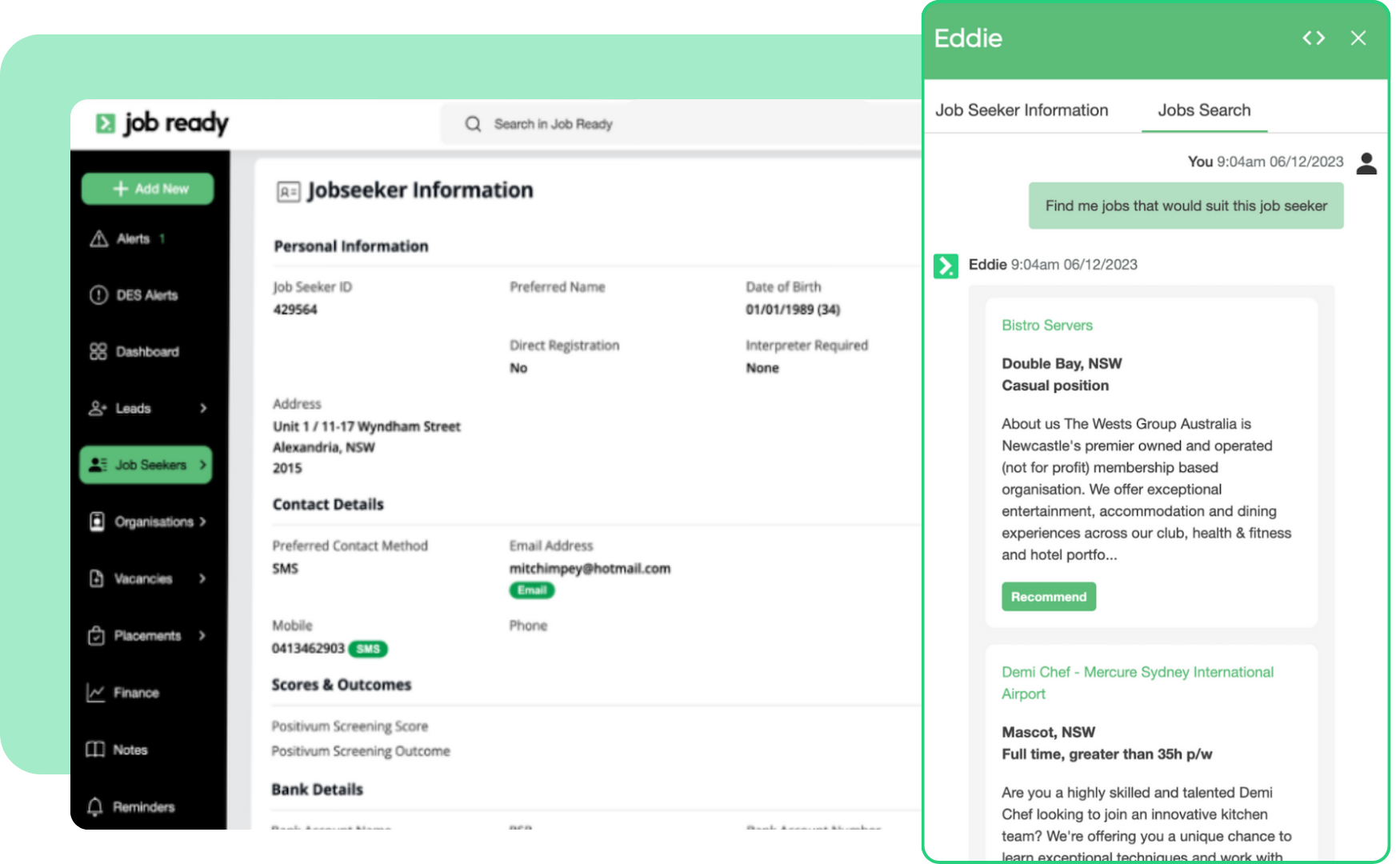
Task: Click the Dashboard grid icon
Action: click(98, 352)
